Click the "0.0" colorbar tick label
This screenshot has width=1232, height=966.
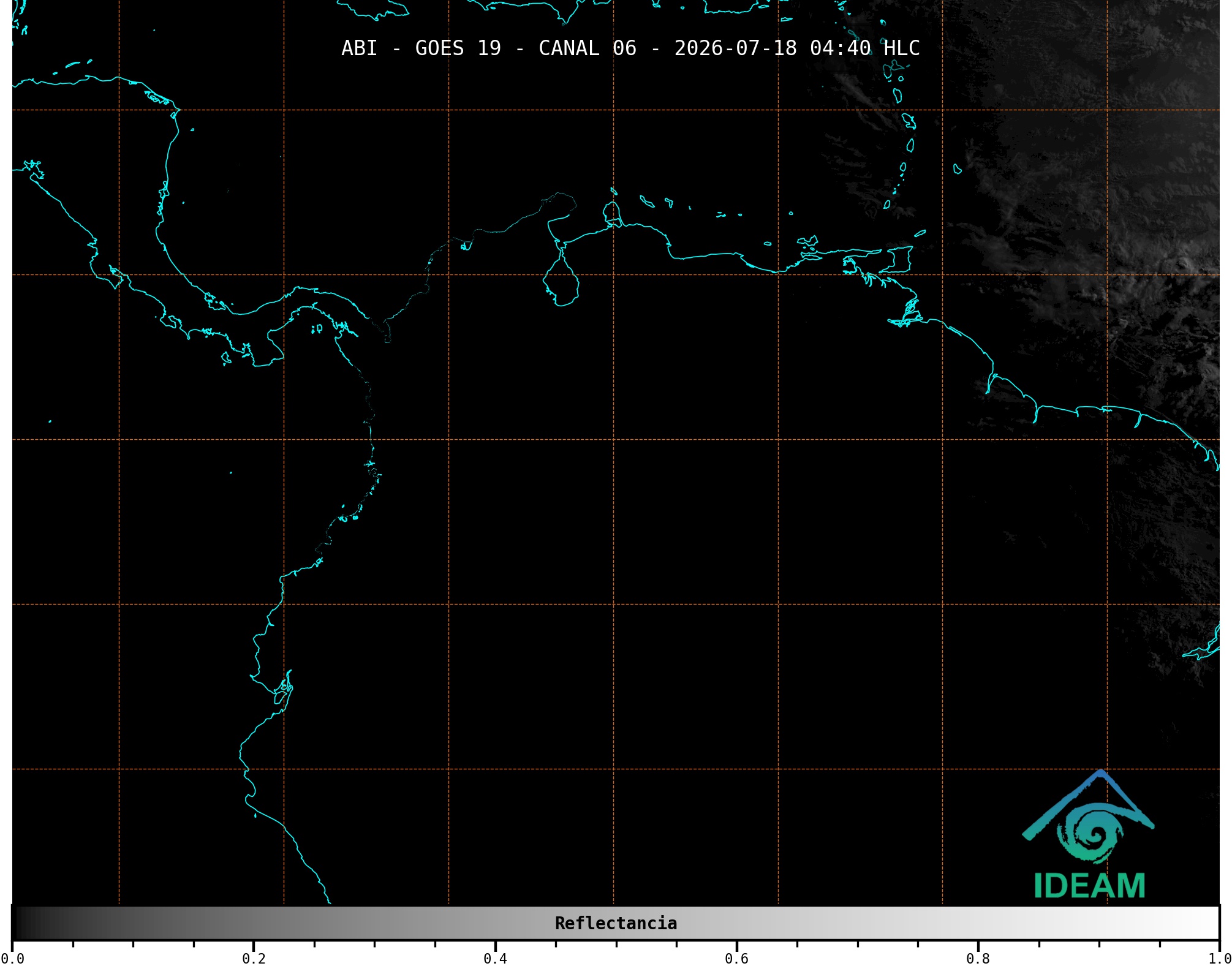(x=12, y=959)
